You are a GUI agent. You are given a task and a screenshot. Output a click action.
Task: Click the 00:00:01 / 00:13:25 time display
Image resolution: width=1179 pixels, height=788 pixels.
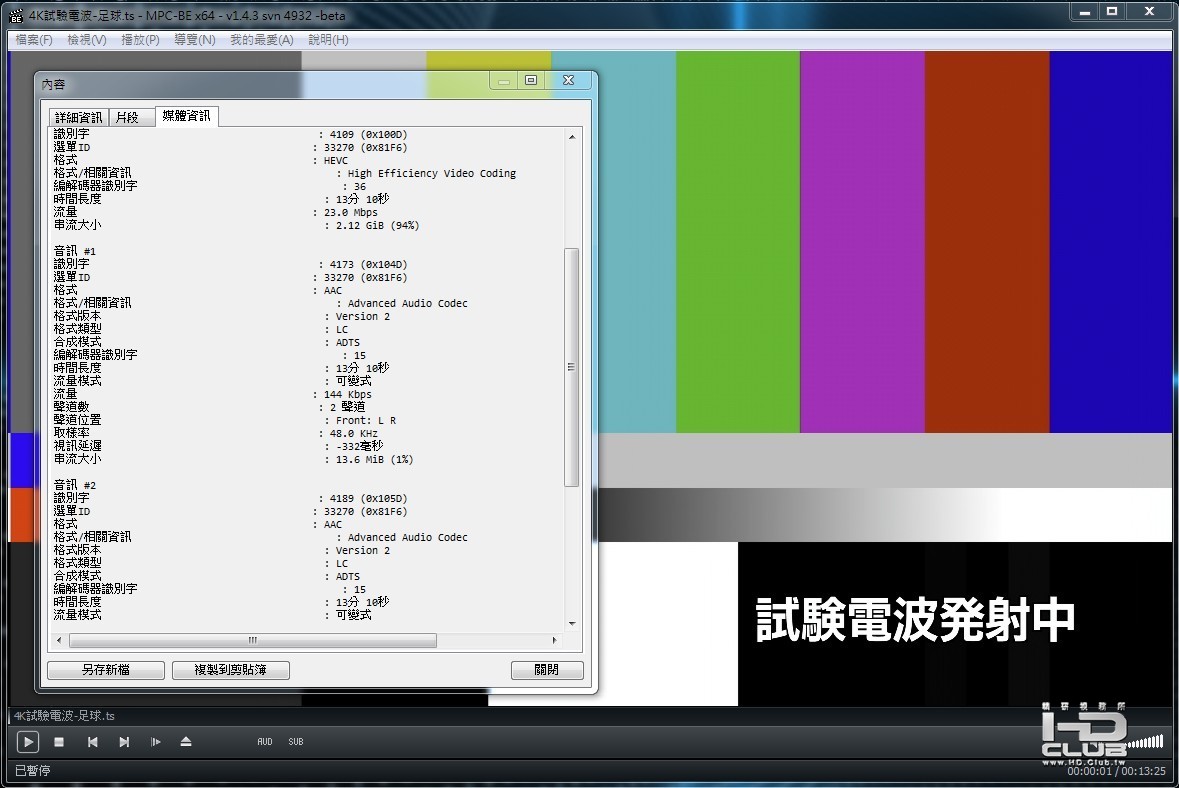pos(1117,771)
